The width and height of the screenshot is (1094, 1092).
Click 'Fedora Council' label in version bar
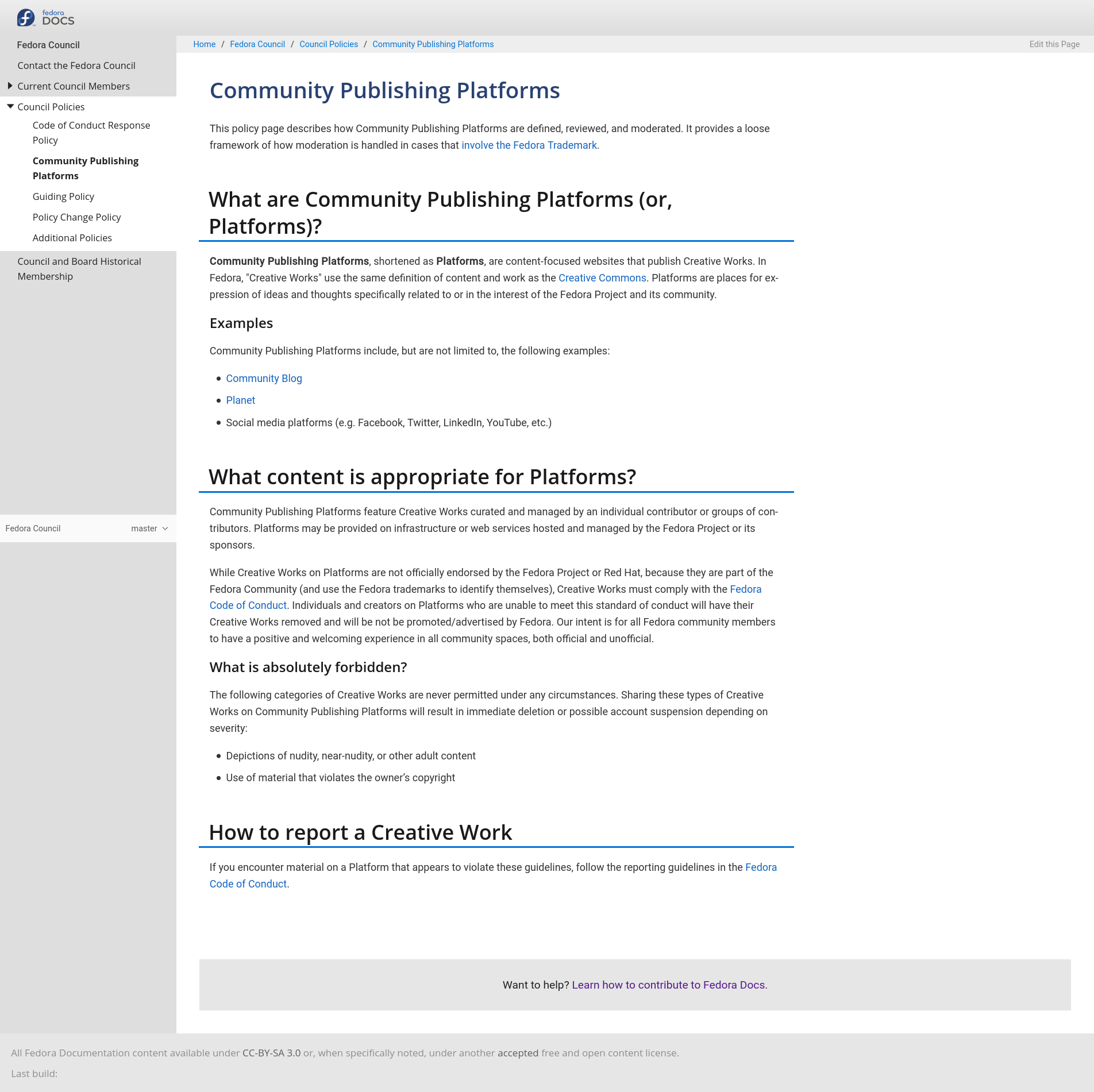click(x=33, y=528)
